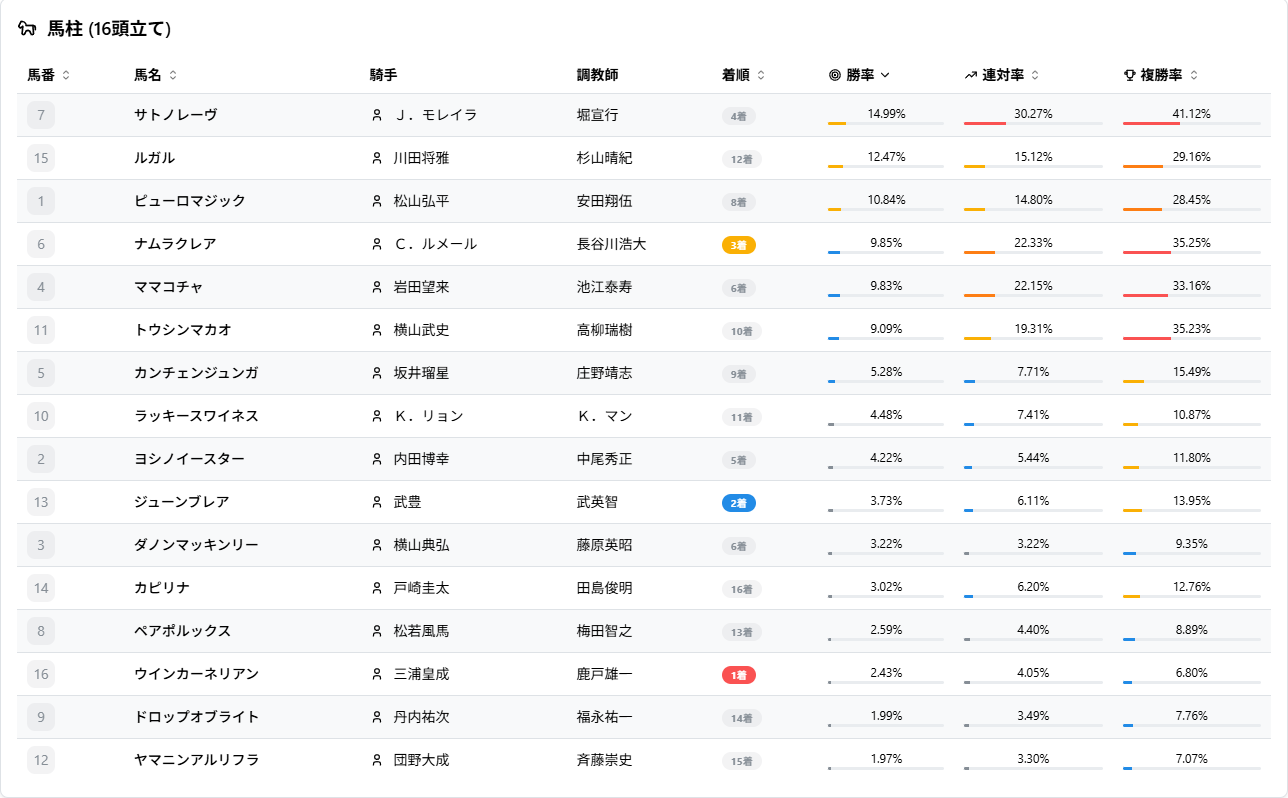
Task: Toggle sort order on 着順 column
Action: [743, 75]
